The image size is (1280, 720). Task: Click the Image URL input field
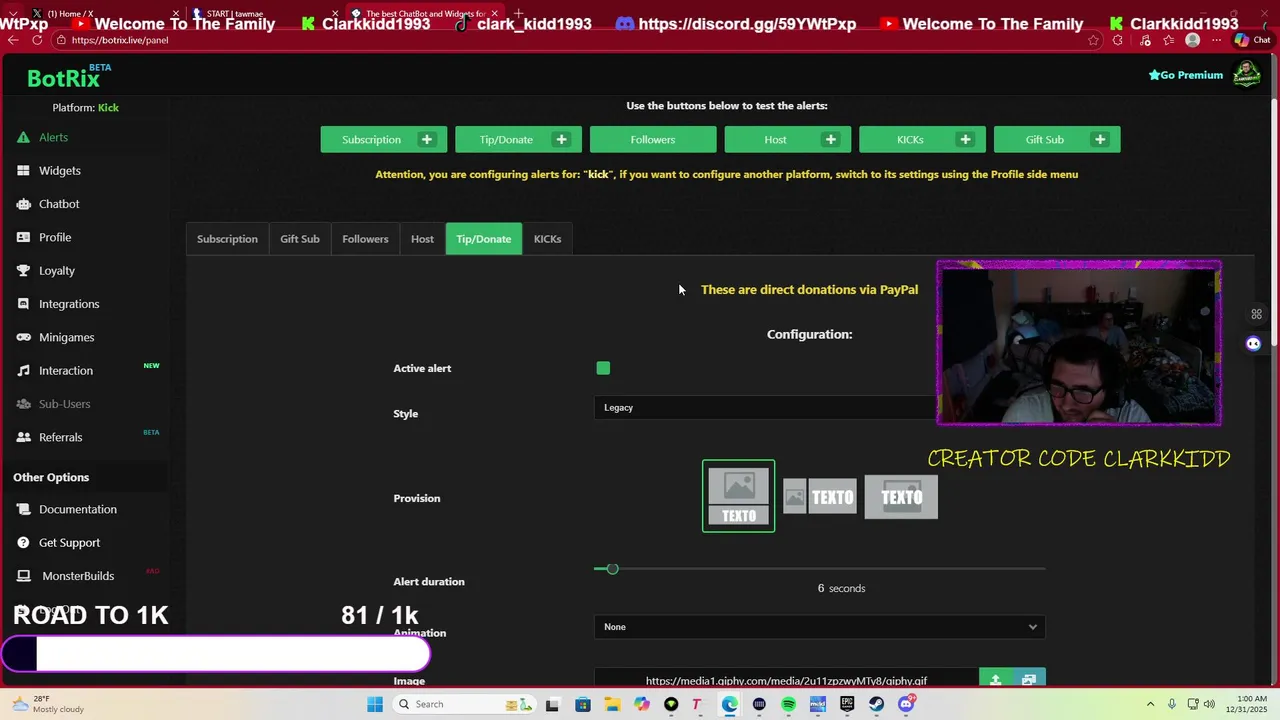coord(786,680)
